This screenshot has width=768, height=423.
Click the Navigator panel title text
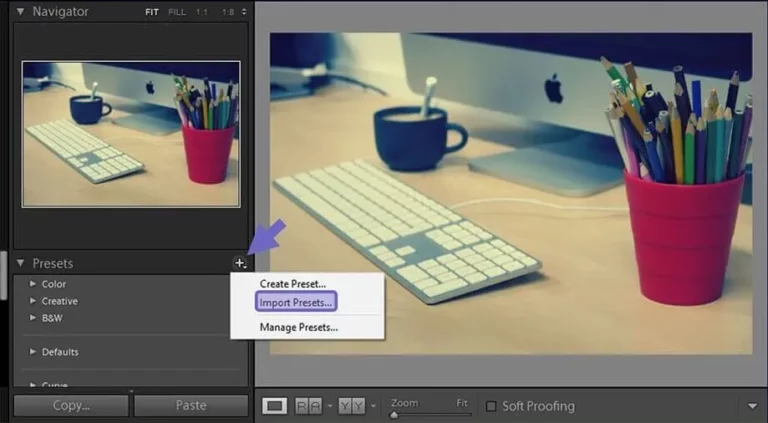coord(61,12)
